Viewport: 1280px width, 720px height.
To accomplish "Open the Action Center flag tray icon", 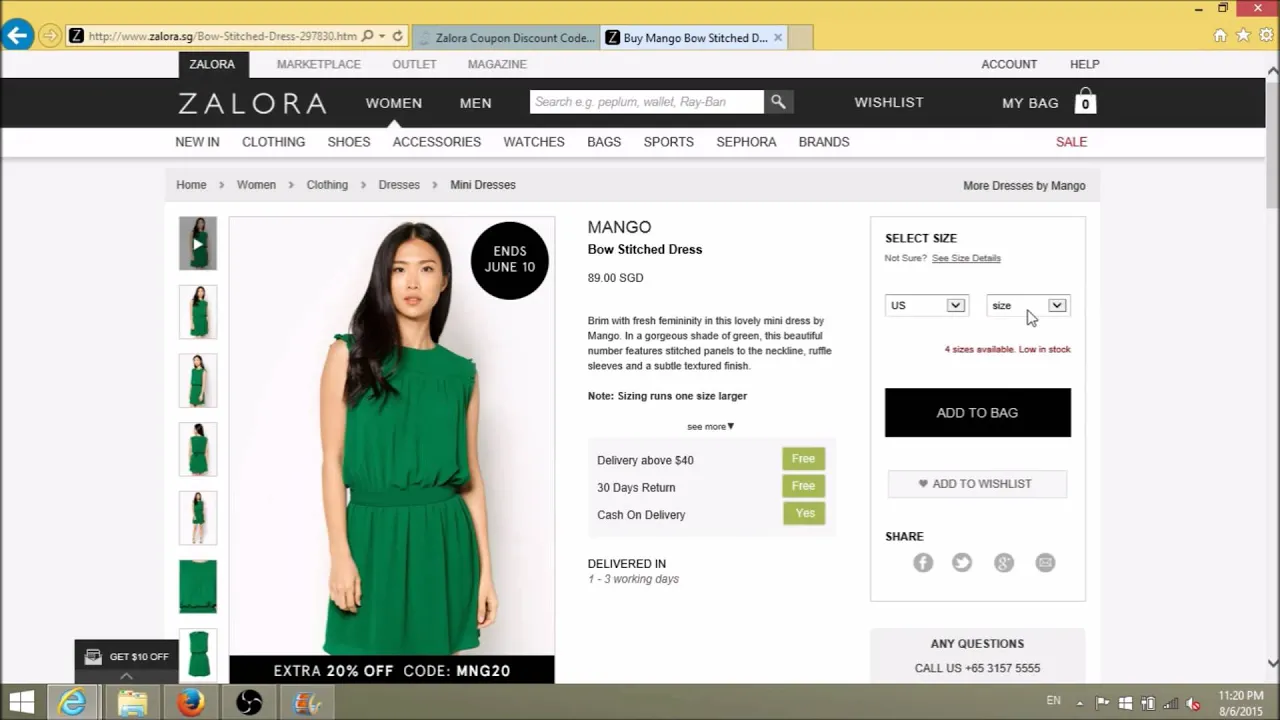I will click(x=1103, y=703).
